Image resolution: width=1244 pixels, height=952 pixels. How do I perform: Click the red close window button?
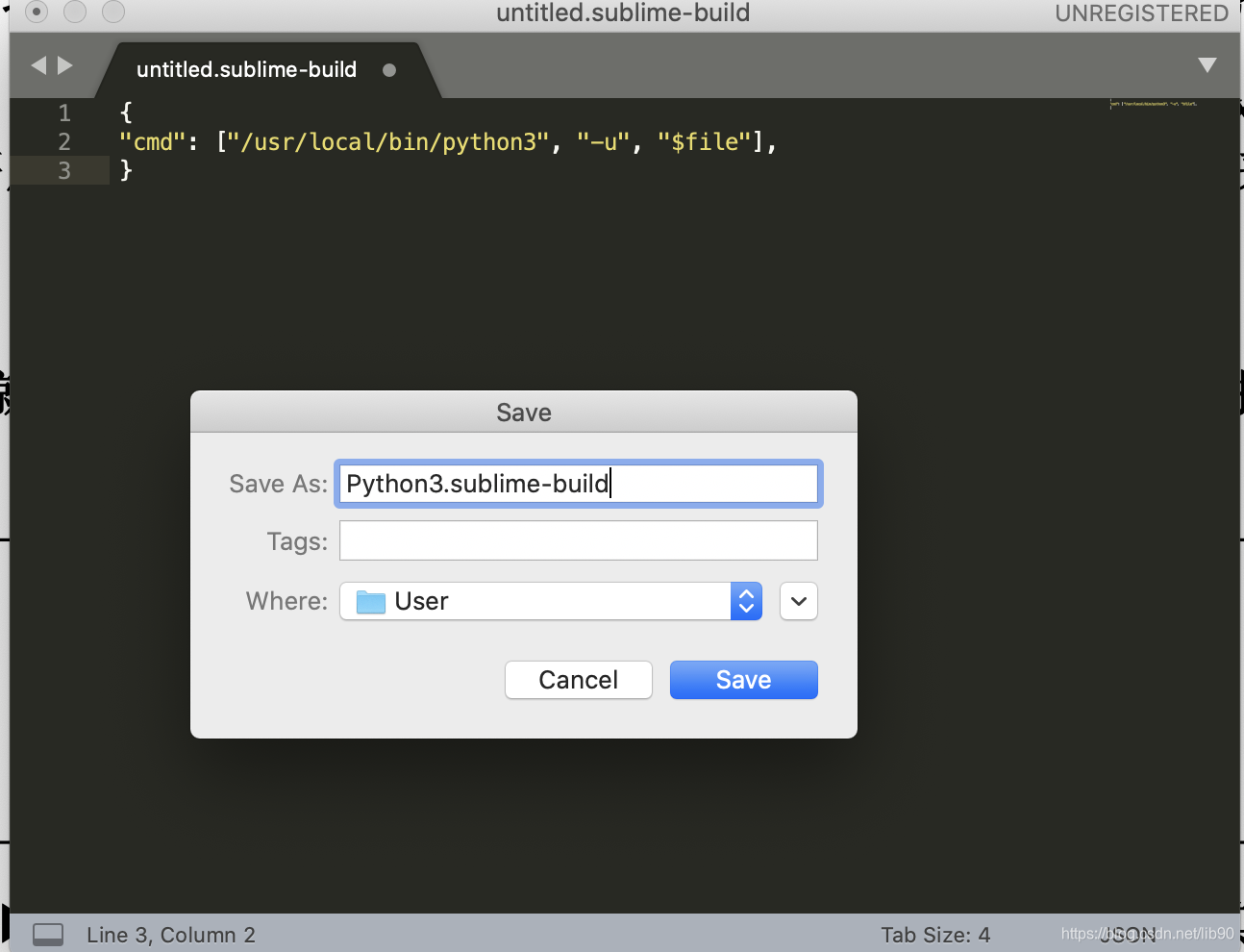click(x=37, y=12)
